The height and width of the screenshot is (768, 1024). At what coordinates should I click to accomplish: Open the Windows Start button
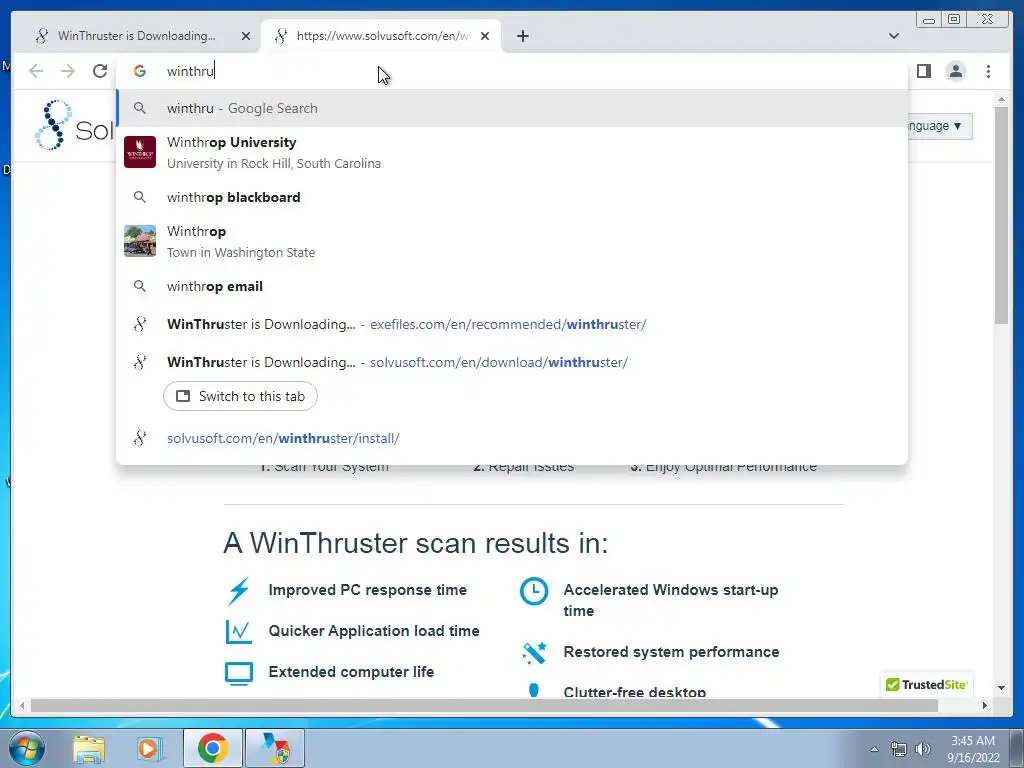pos(27,748)
